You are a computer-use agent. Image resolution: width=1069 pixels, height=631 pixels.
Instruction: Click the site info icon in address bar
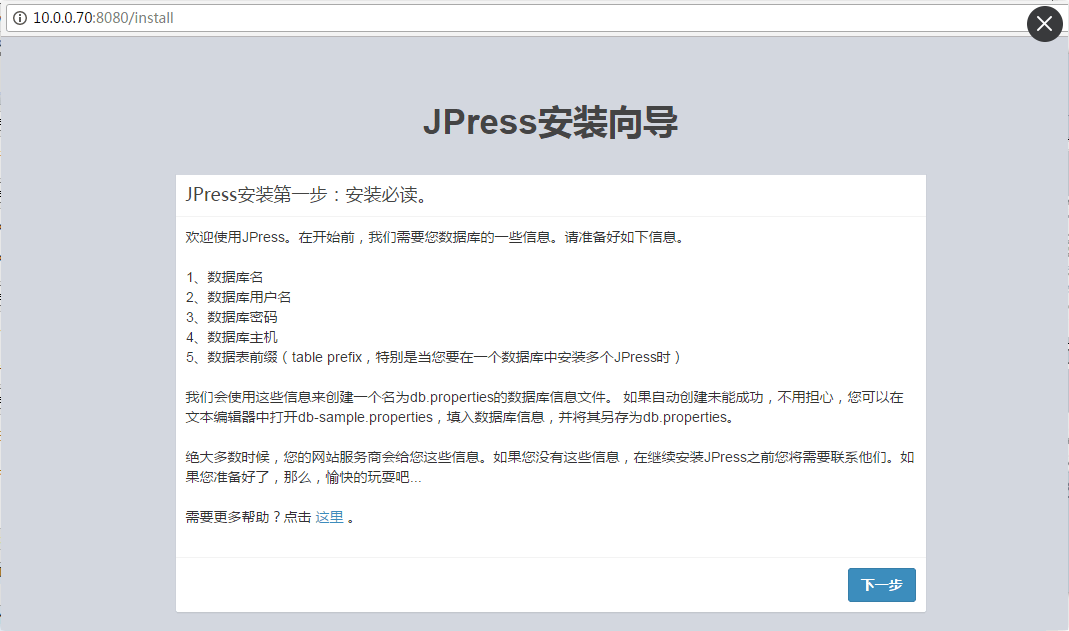click(x=20, y=18)
